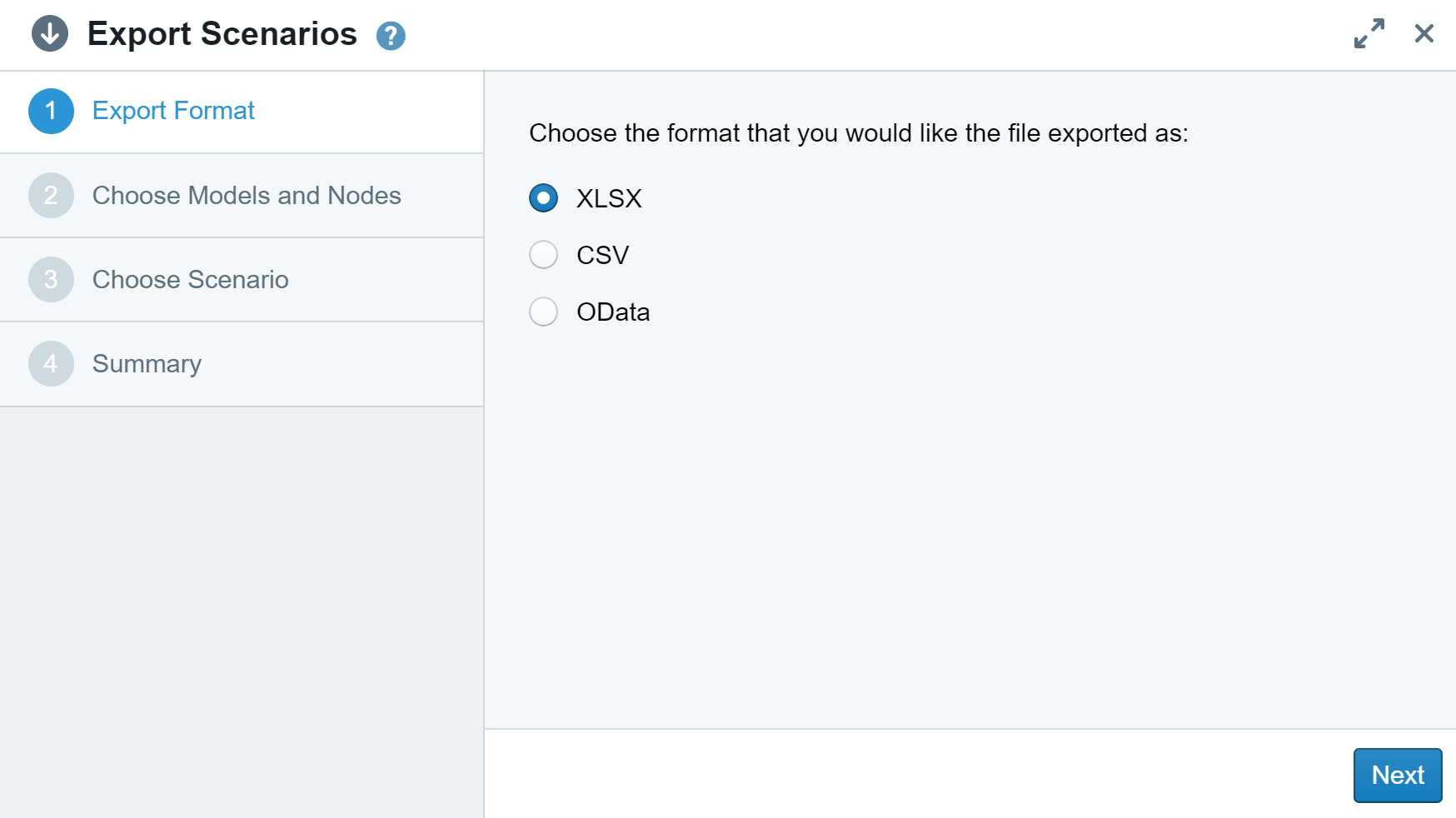1456x818 pixels.
Task: Click the CSV option label text
Action: [602, 255]
